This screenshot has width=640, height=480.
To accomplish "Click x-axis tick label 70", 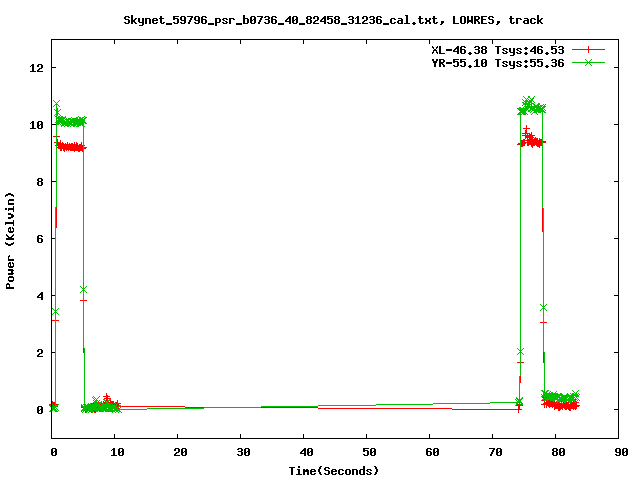I will (x=495, y=452).
